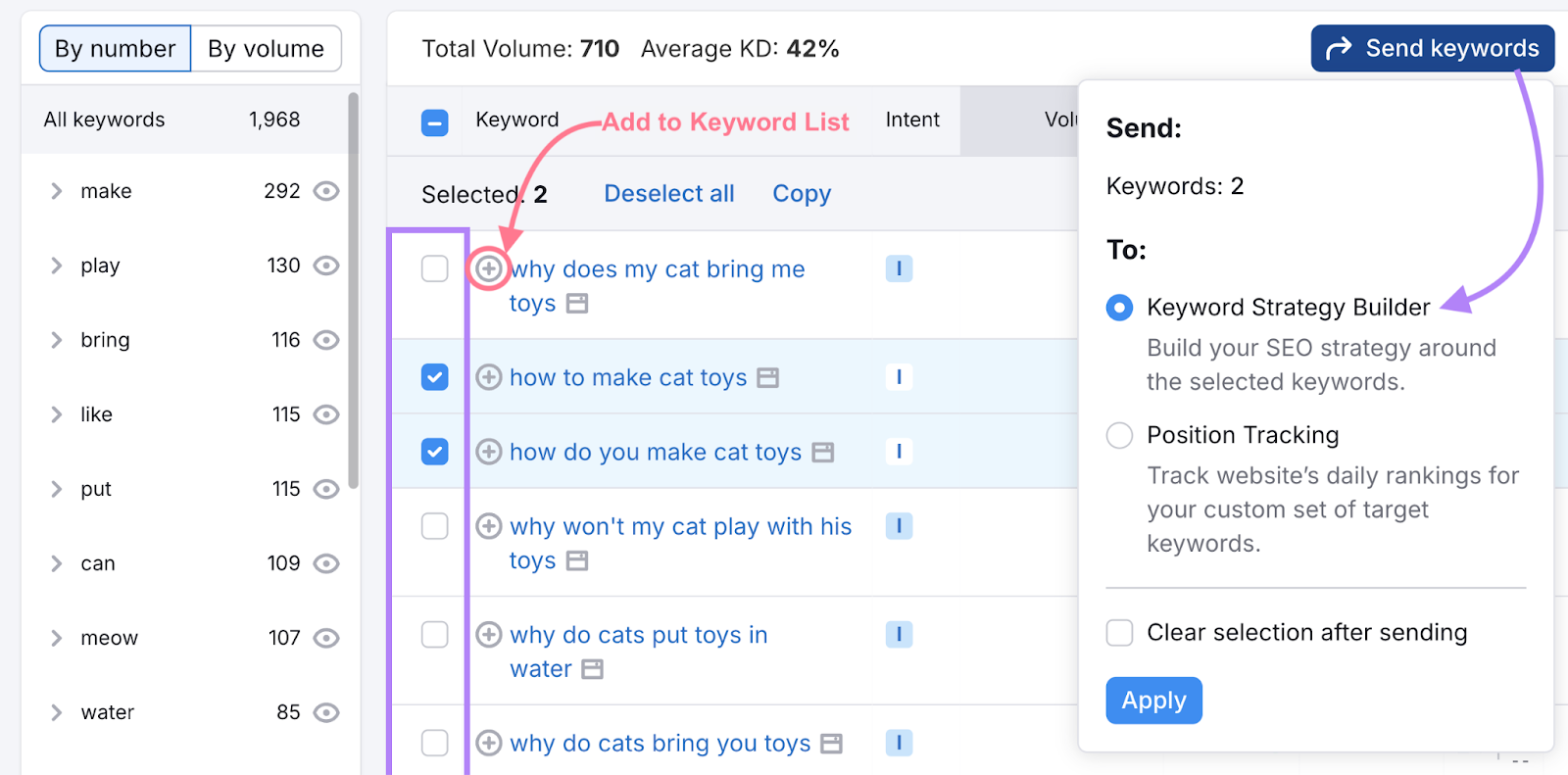Click 'Copy' link
Viewport: 1568px width, 775px height.
pyautogui.click(x=802, y=194)
